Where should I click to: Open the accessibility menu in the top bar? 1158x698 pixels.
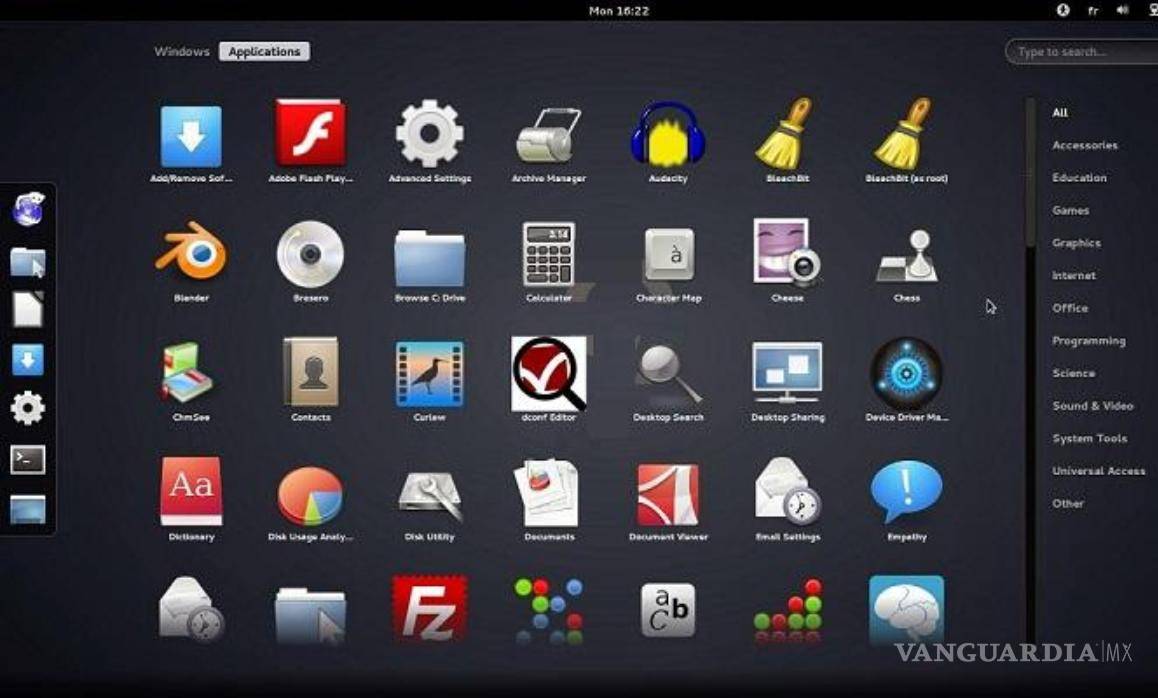(1062, 10)
